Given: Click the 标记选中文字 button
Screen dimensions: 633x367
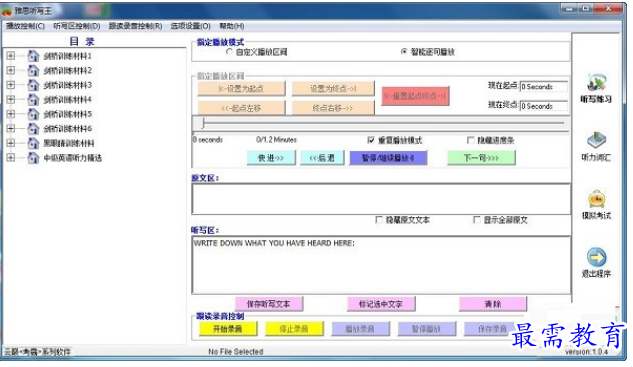Looking at the screenshot, I should click(381, 304).
